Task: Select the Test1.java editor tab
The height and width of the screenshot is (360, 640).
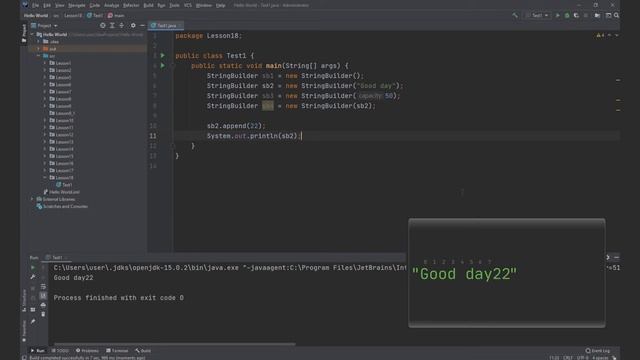Action: tap(166, 25)
